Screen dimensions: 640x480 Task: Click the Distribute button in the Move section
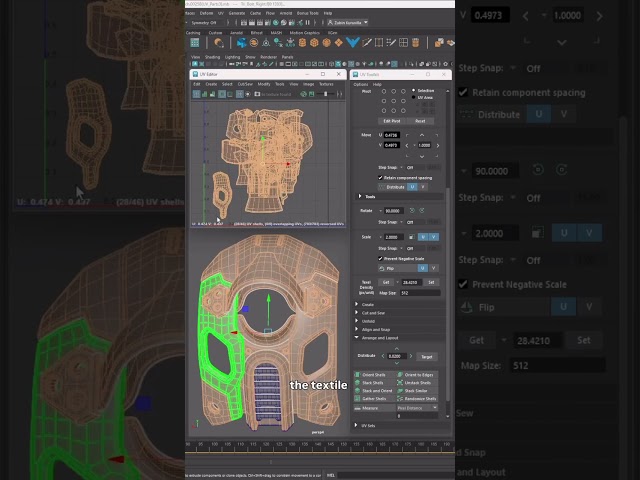[x=392, y=187]
